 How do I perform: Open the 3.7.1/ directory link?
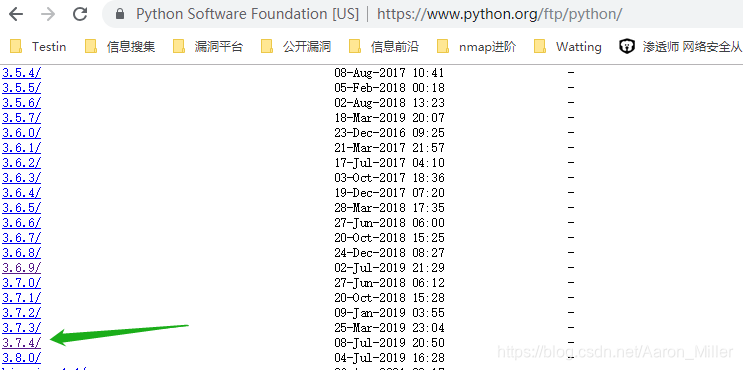(x=21, y=298)
